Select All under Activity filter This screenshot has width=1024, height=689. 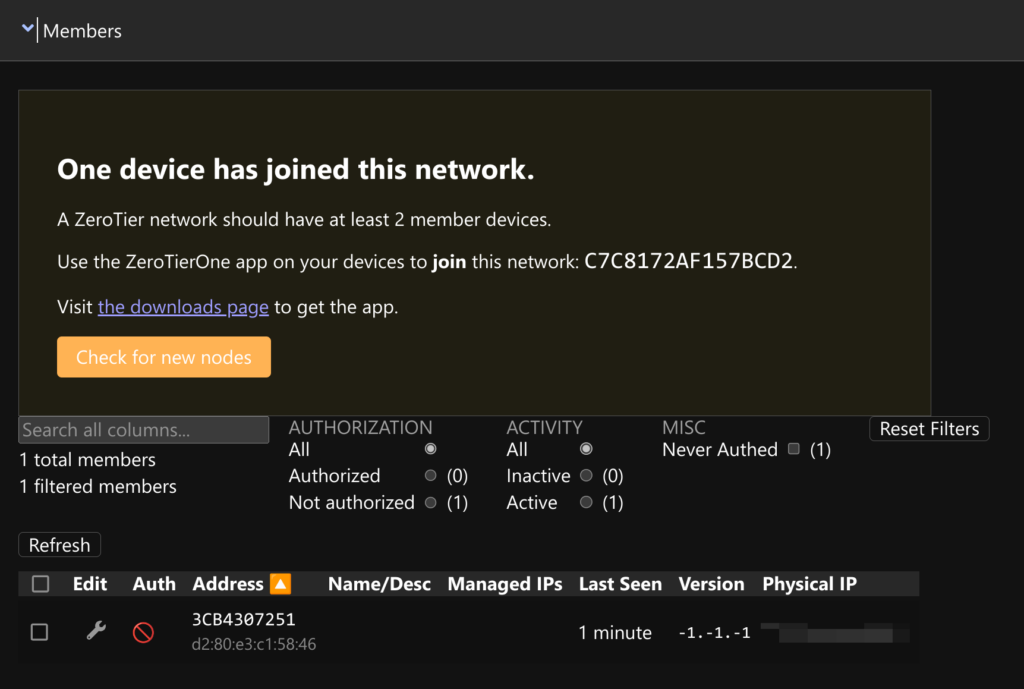point(586,449)
